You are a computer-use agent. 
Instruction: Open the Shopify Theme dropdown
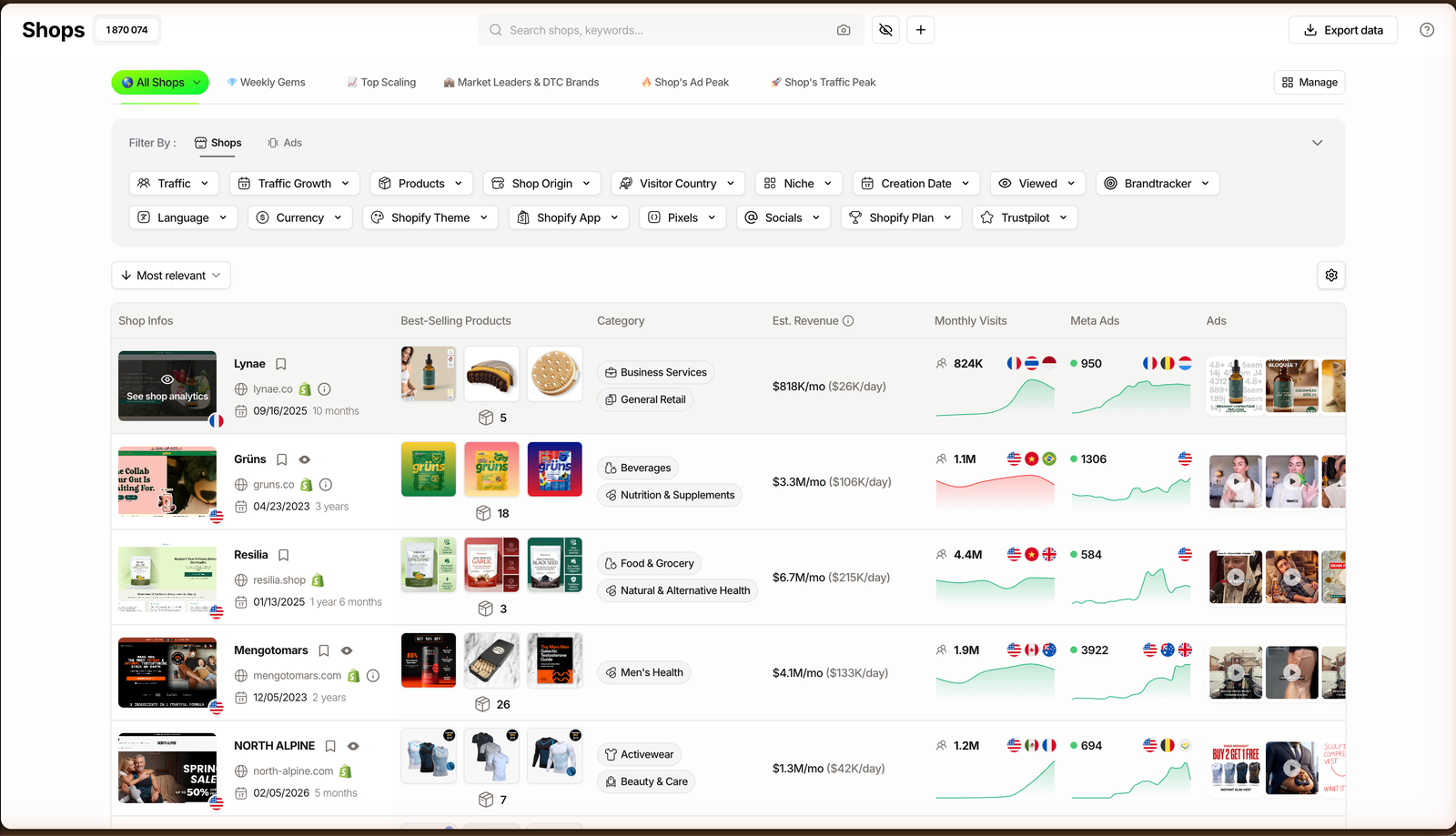click(430, 217)
